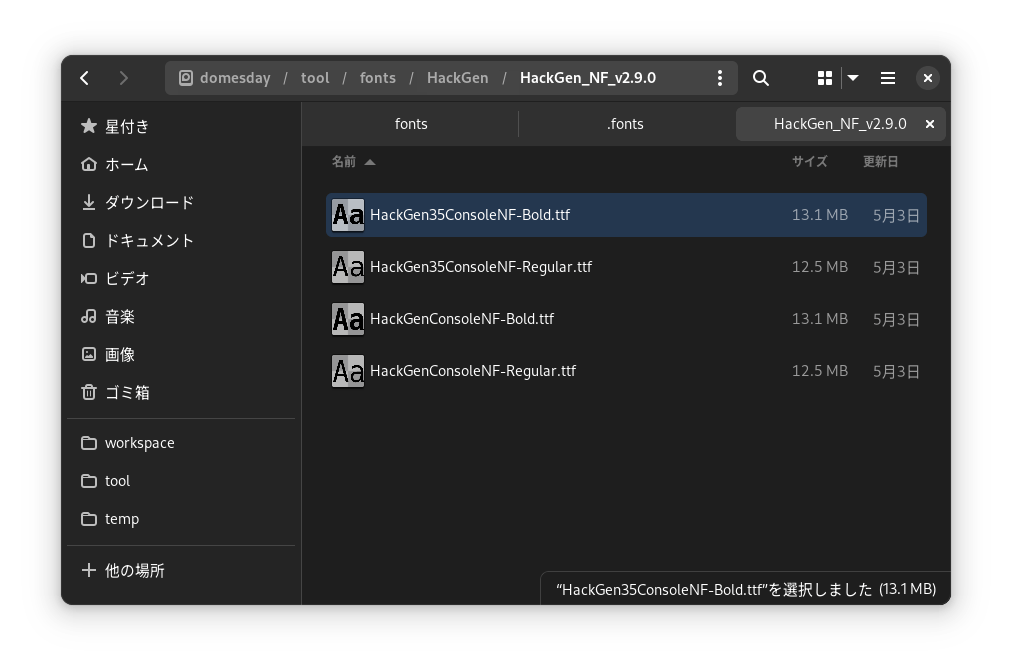The width and height of the screenshot is (1012, 672).
Task: Open the hamburger main menu
Action: pos(888,78)
